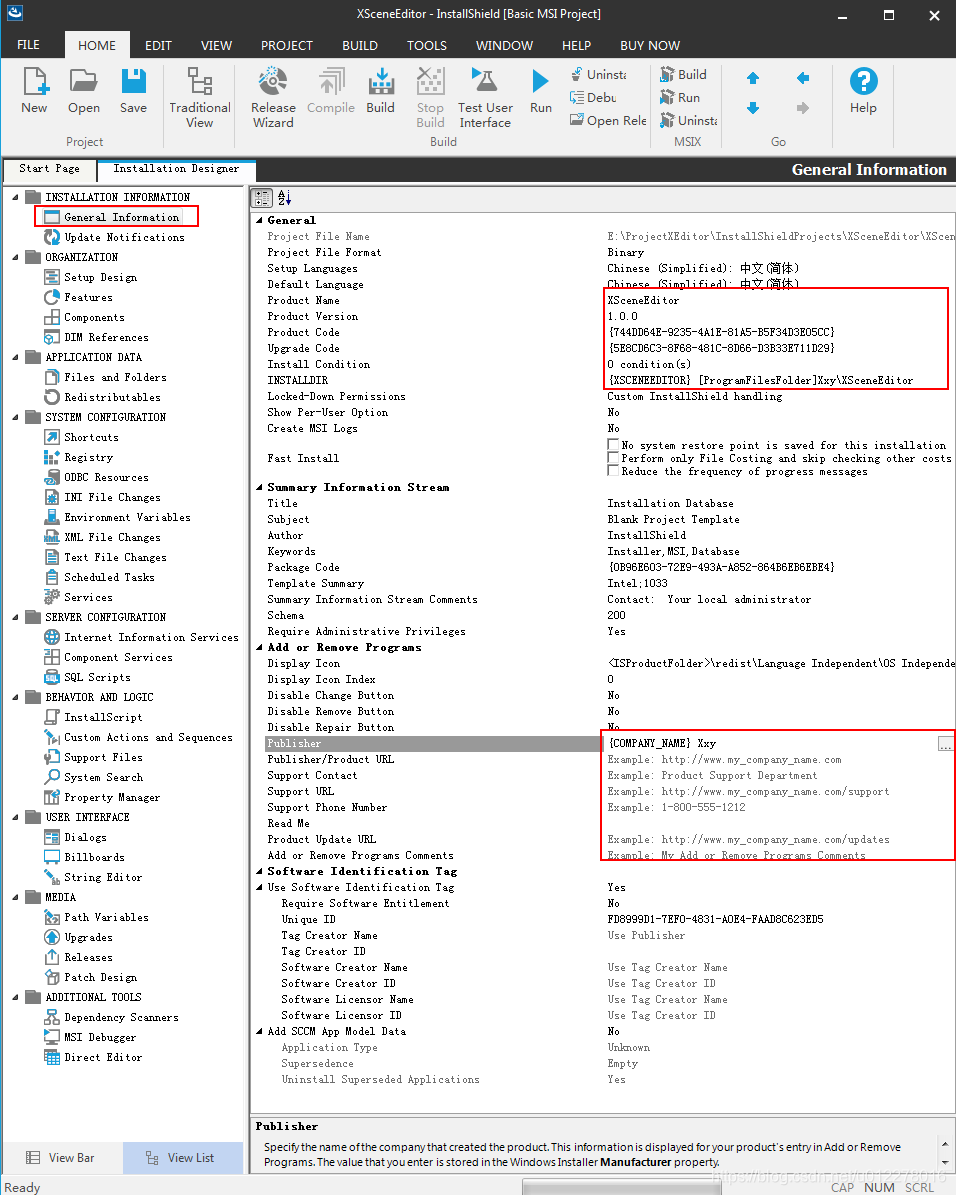
Task: Click ellipsis button in Publisher row
Action: [945, 744]
